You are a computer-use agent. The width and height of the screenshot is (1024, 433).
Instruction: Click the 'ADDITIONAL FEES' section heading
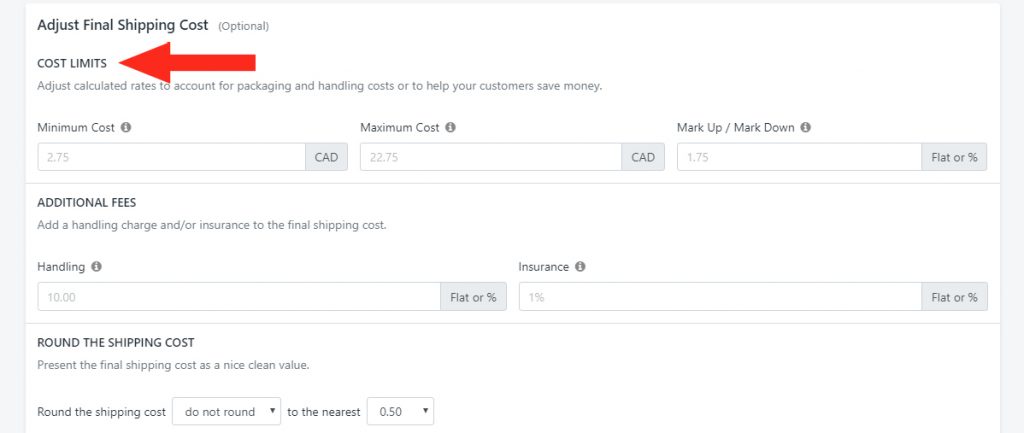point(87,202)
